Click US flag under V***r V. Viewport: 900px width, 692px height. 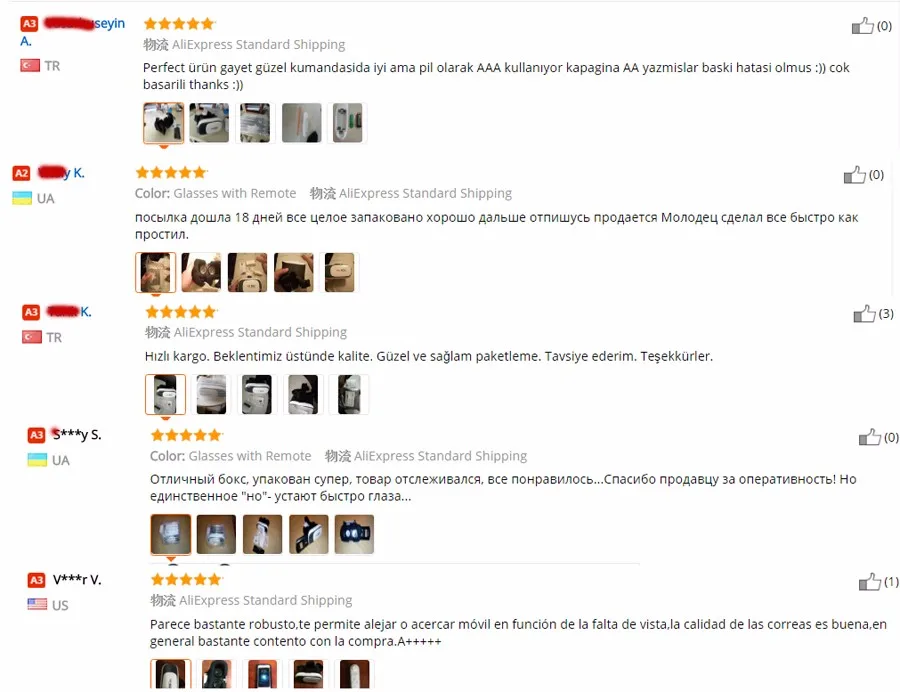pyautogui.click(x=37, y=605)
